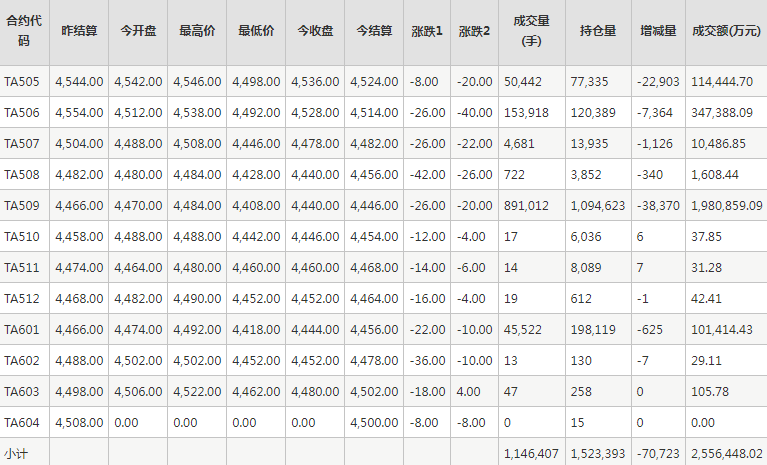Click TA602 open interest 130
The image size is (767, 465).
click(x=581, y=360)
